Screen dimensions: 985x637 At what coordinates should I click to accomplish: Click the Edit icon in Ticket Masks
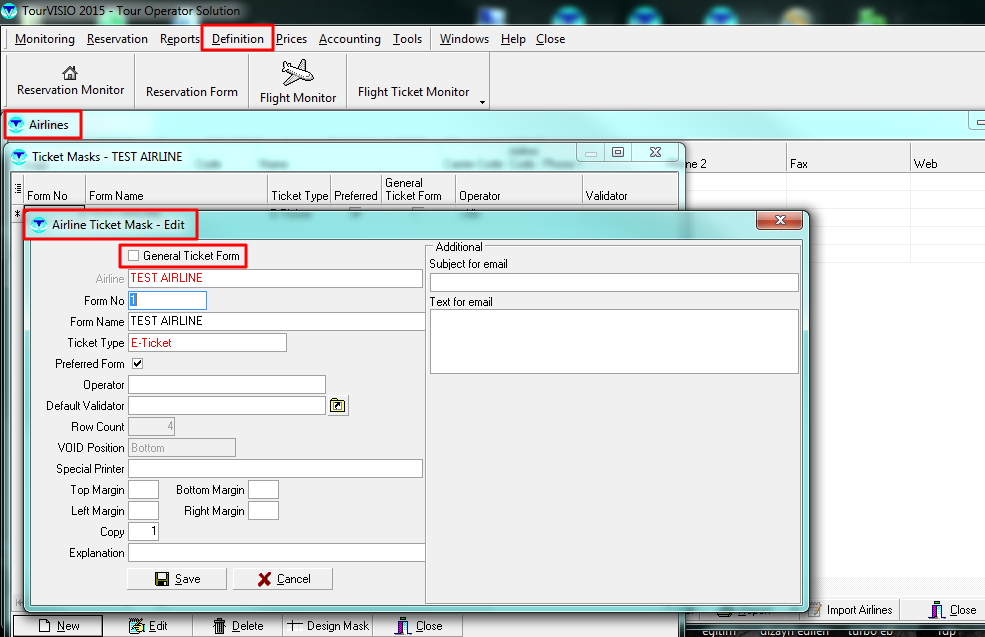click(x=138, y=626)
